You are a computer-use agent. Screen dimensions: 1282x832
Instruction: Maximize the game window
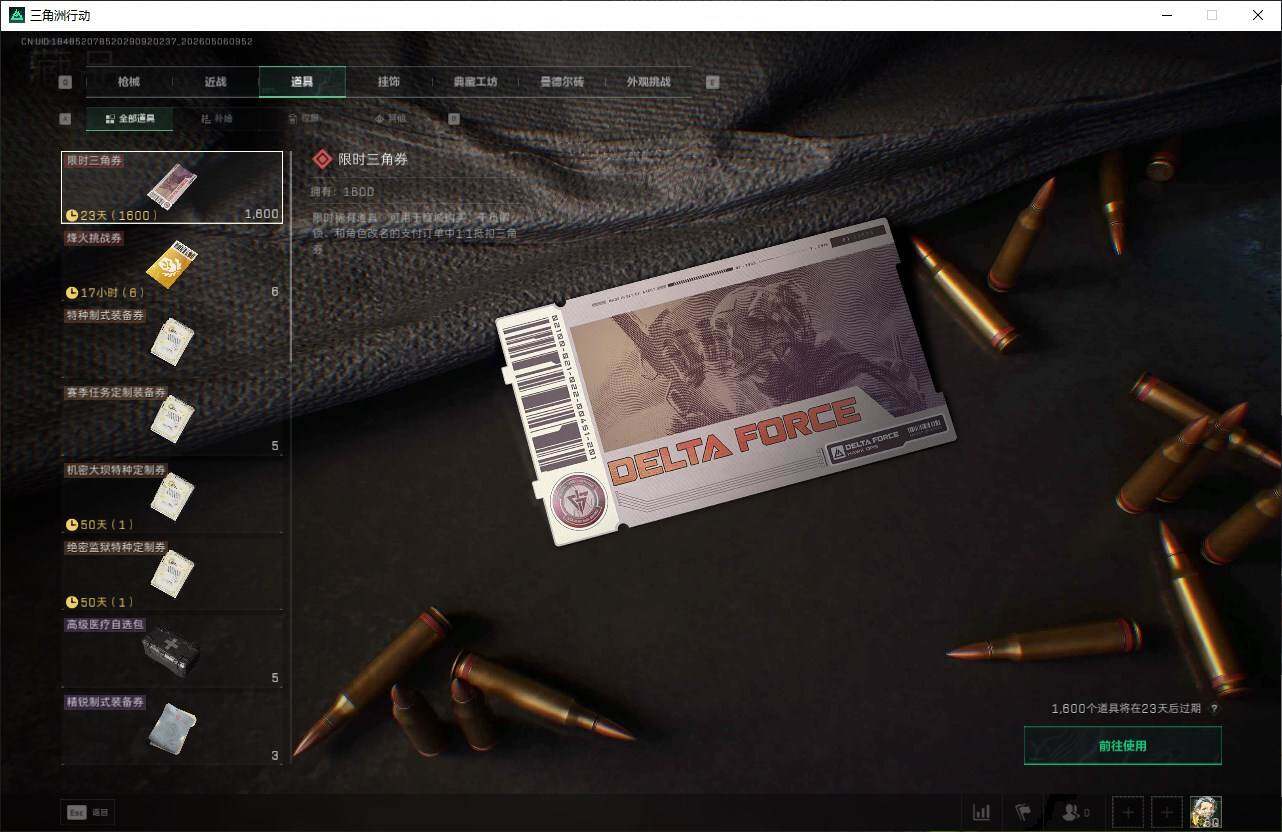[x=1212, y=15]
